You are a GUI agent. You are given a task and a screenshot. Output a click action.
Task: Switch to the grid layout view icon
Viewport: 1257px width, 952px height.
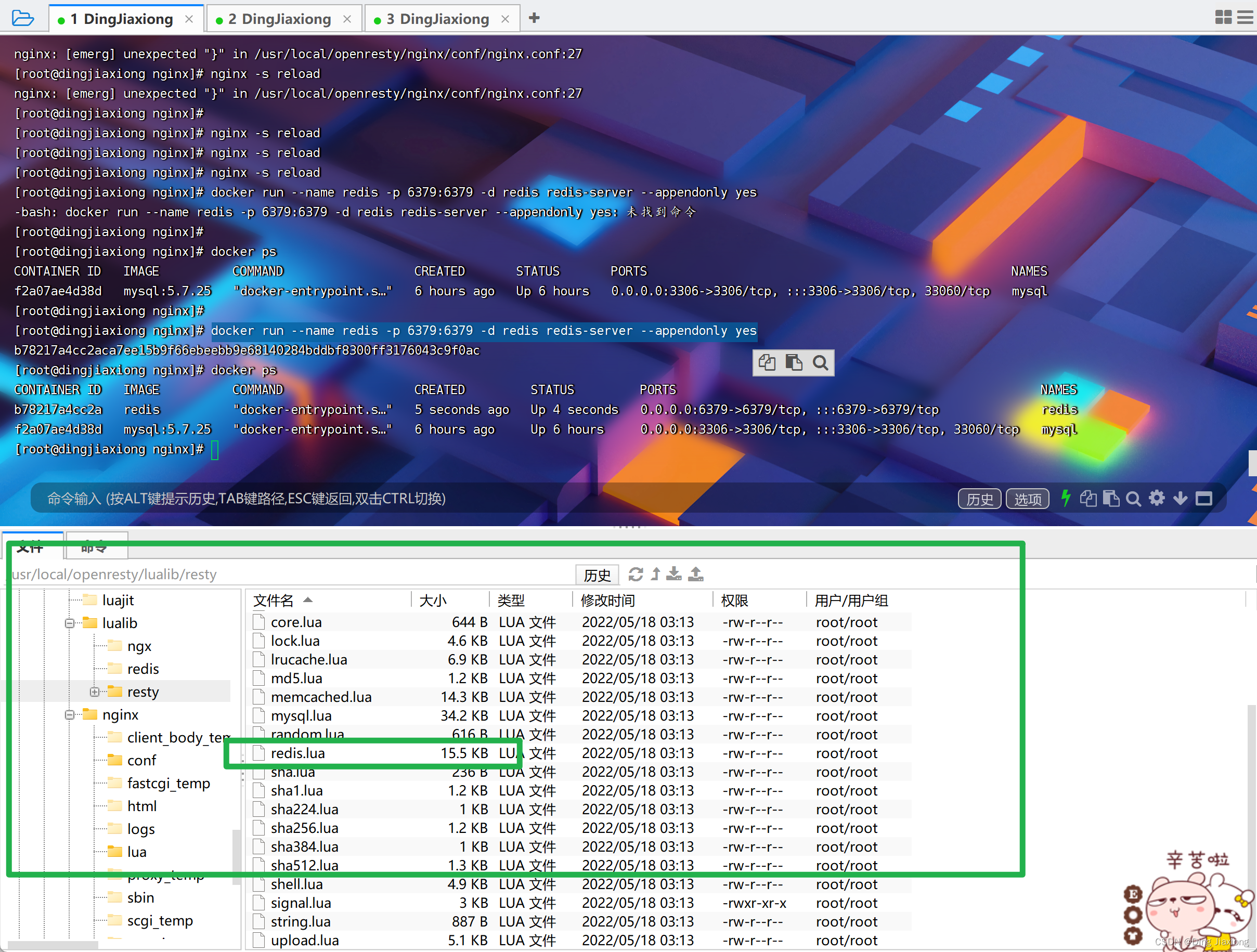point(1224,17)
